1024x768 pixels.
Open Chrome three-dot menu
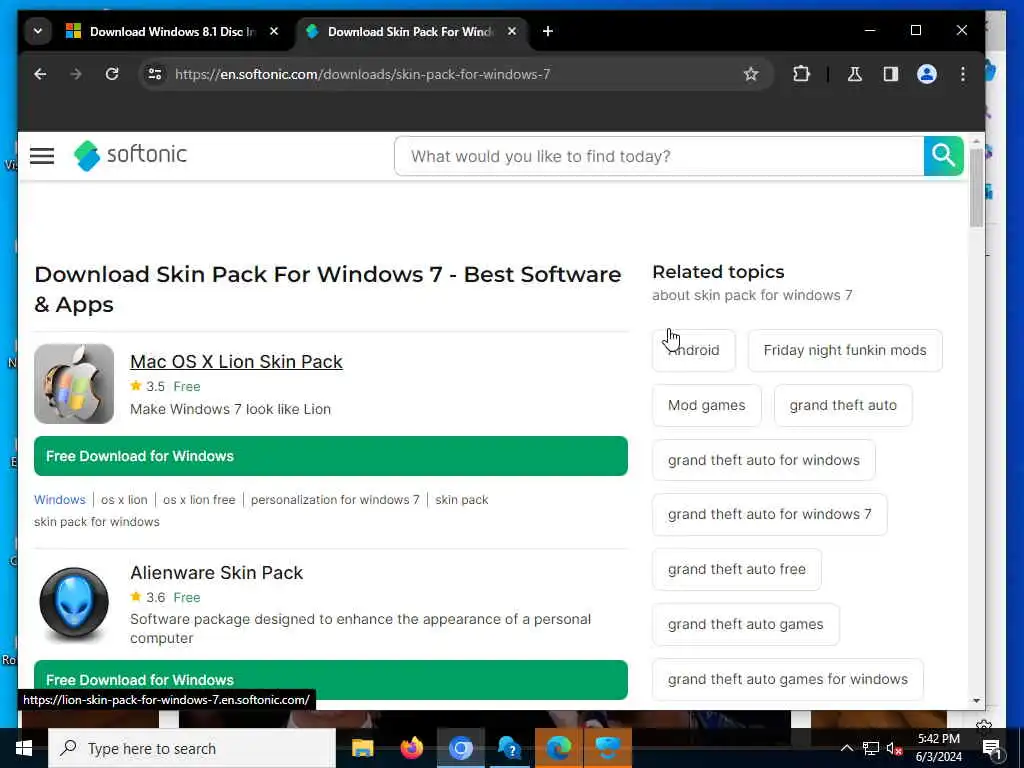click(963, 74)
